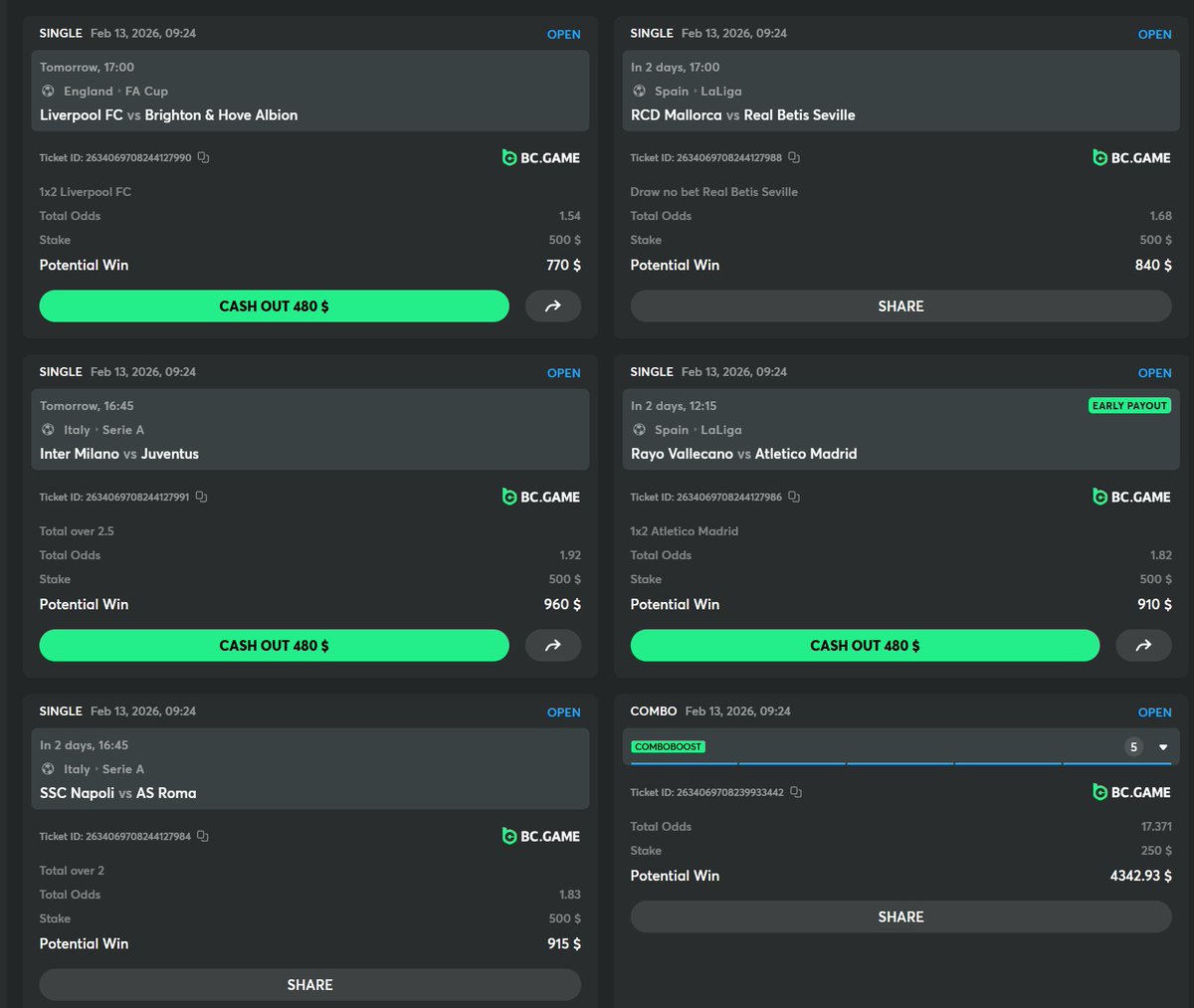Click the OPEN status on the Liverpool card

pyautogui.click(x=564, y=34)
